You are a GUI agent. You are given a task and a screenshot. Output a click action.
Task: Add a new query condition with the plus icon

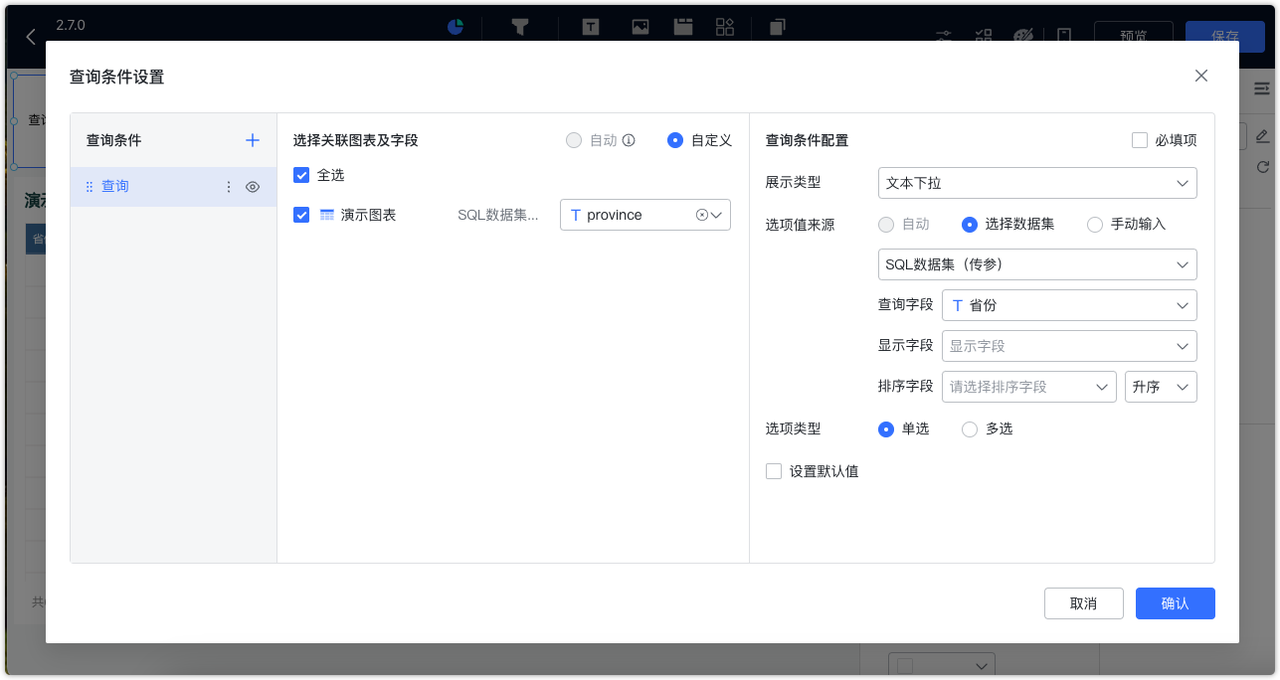pos(252,140)
